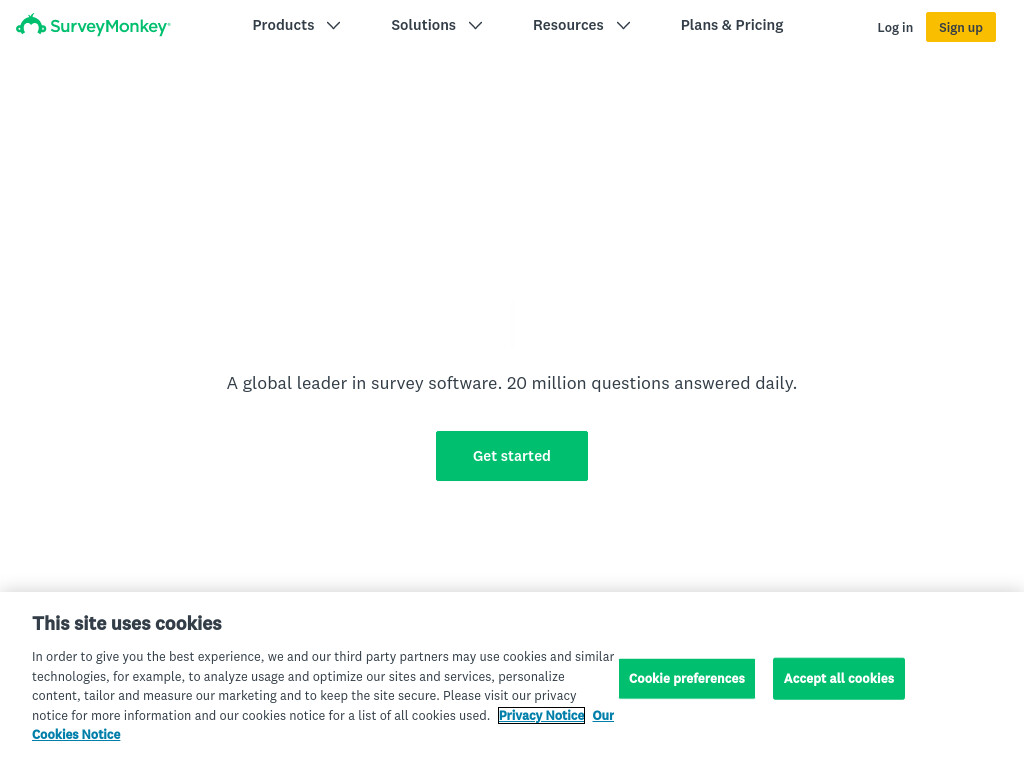The height and width of the screenshot is (768, 1024).
Task: Click the SurveyMonkey wordmark text
Action: point(110,27)
